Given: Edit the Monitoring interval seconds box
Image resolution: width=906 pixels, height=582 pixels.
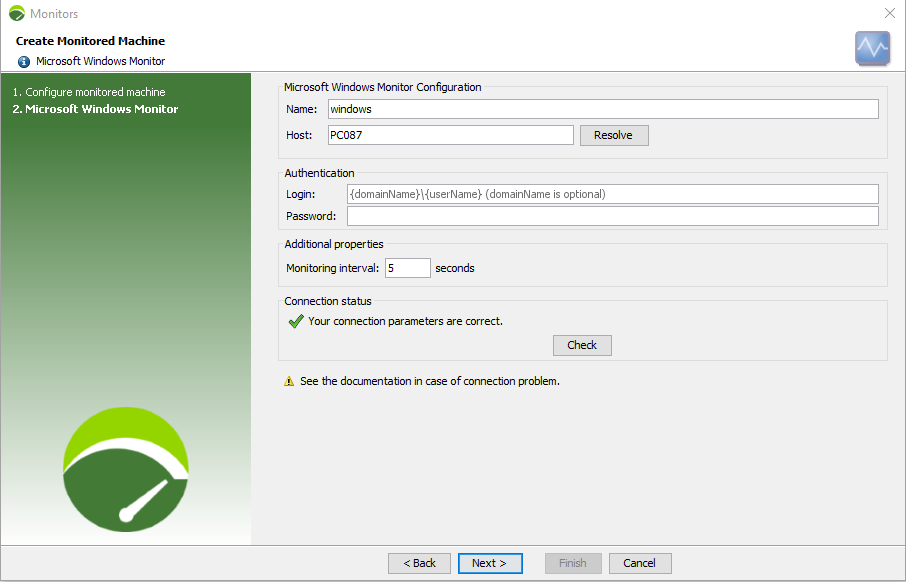Looking at the screenshot, I should pyautogui.click(x=407, y=268).
